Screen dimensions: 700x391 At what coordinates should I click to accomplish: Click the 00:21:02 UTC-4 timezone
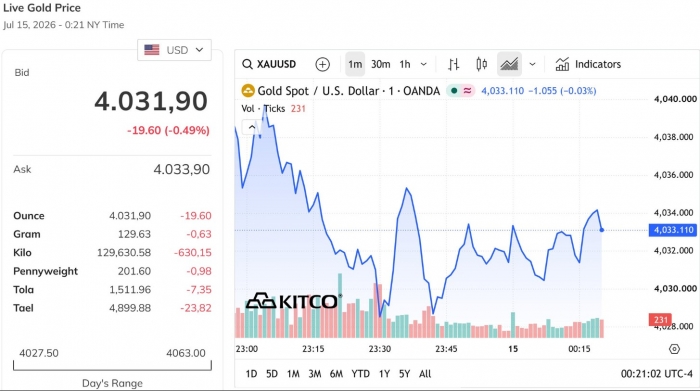656,374
